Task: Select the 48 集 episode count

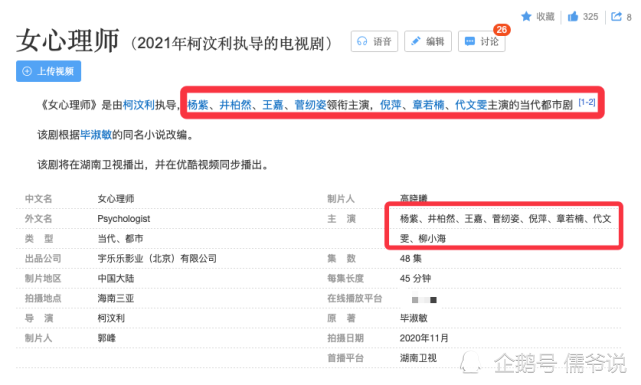Action: (411, 258)
